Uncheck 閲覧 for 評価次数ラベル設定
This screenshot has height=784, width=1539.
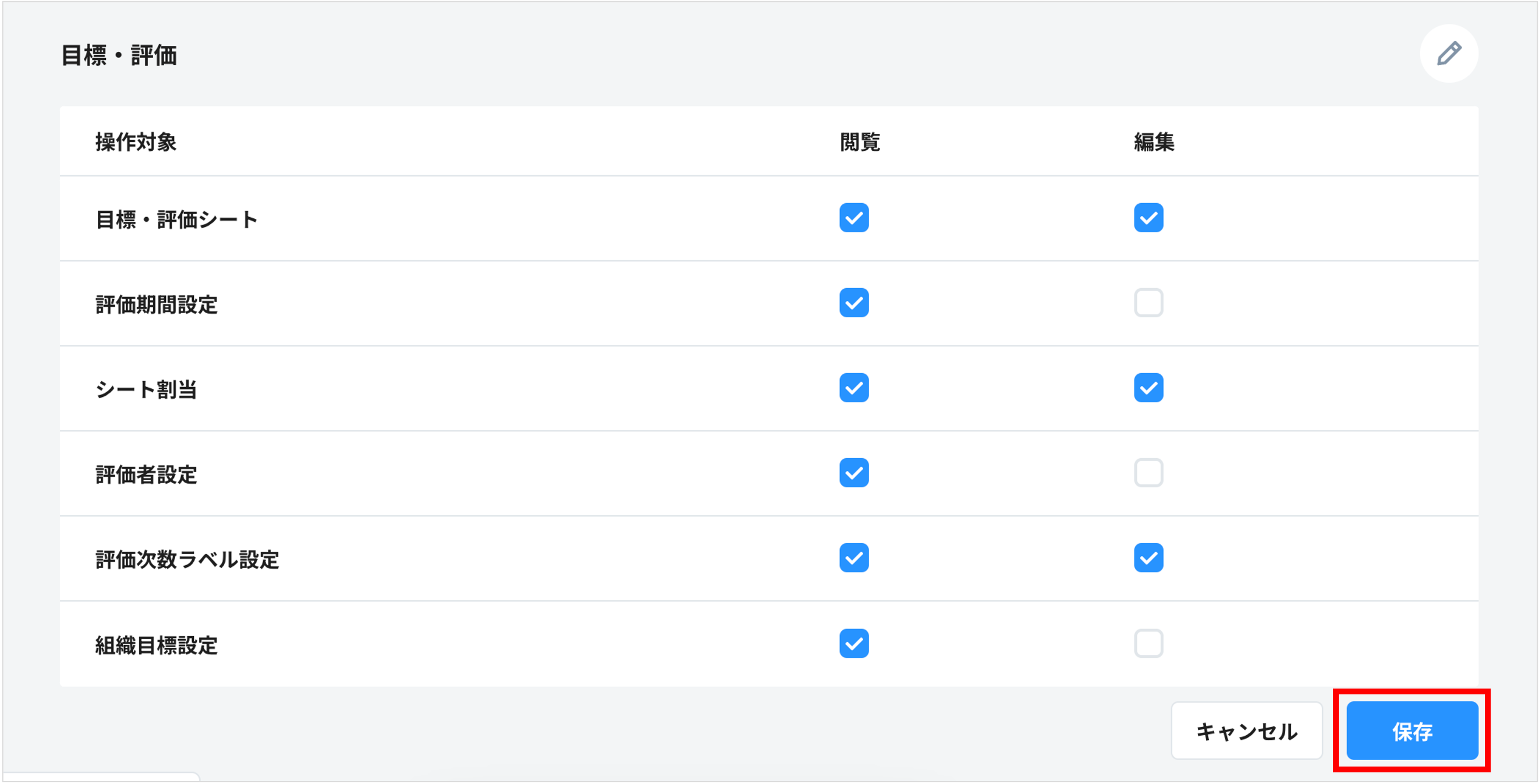(854, 559)
